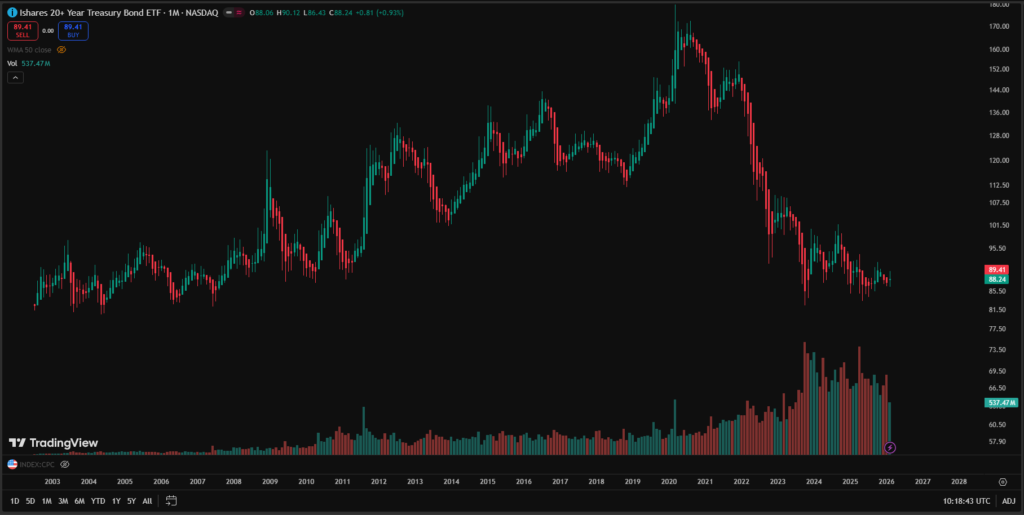
Task: Click the 89.41 SELL button
Action: click(22, 31)
